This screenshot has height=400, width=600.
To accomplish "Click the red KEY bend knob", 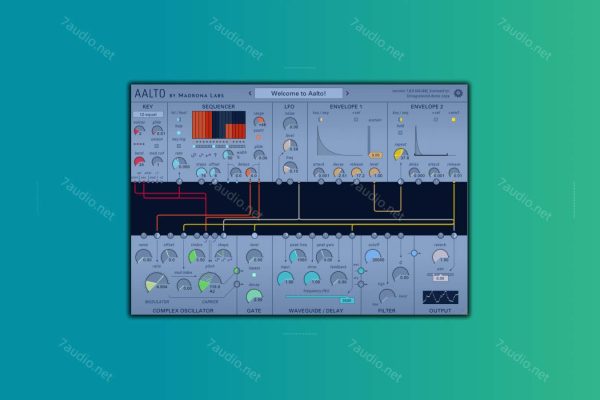I will (x=139, y=162).
